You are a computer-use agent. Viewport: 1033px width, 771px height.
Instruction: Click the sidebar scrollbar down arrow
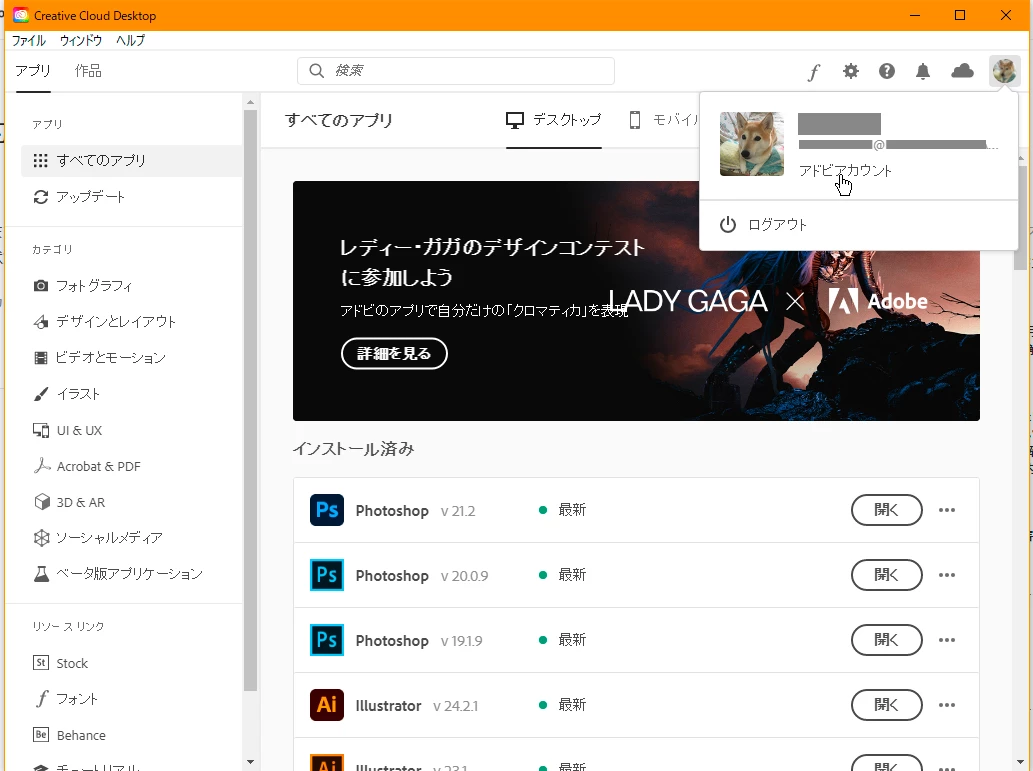pos(250,762)
